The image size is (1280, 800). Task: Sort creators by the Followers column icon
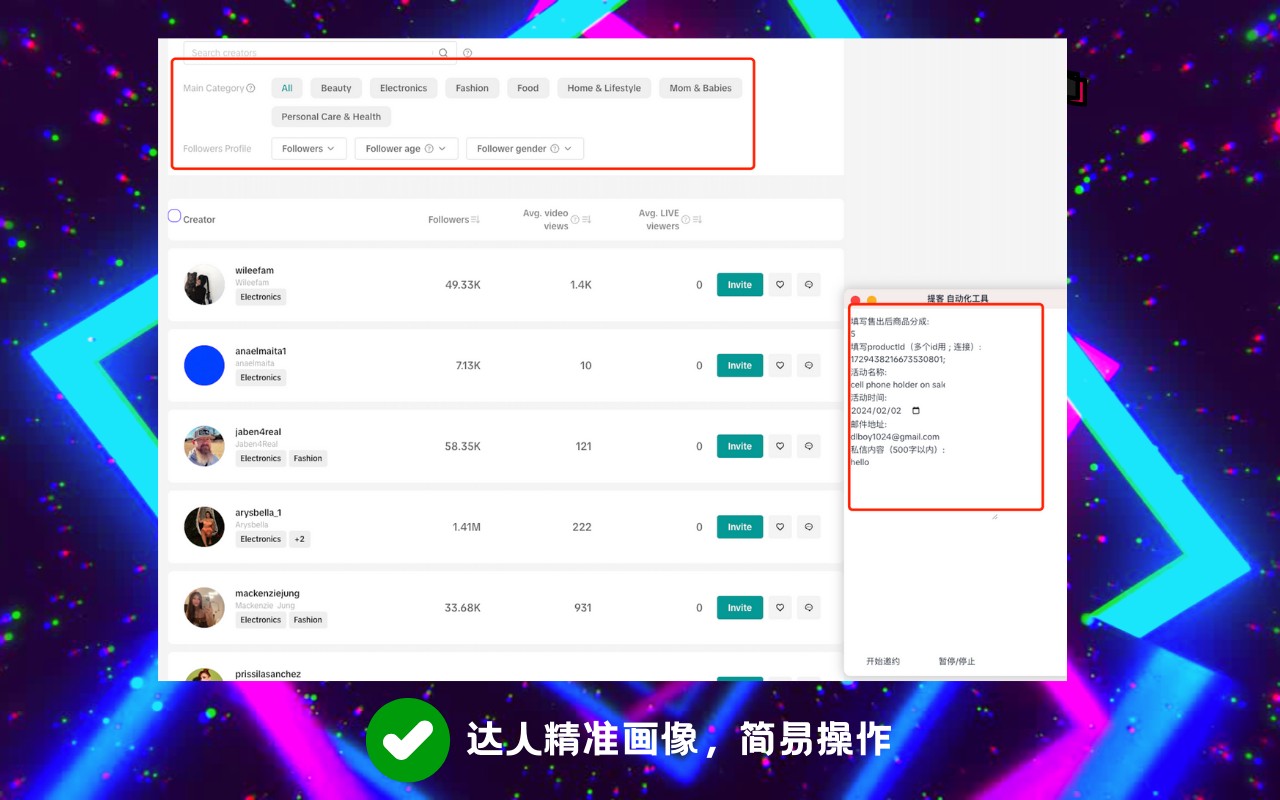475,220
